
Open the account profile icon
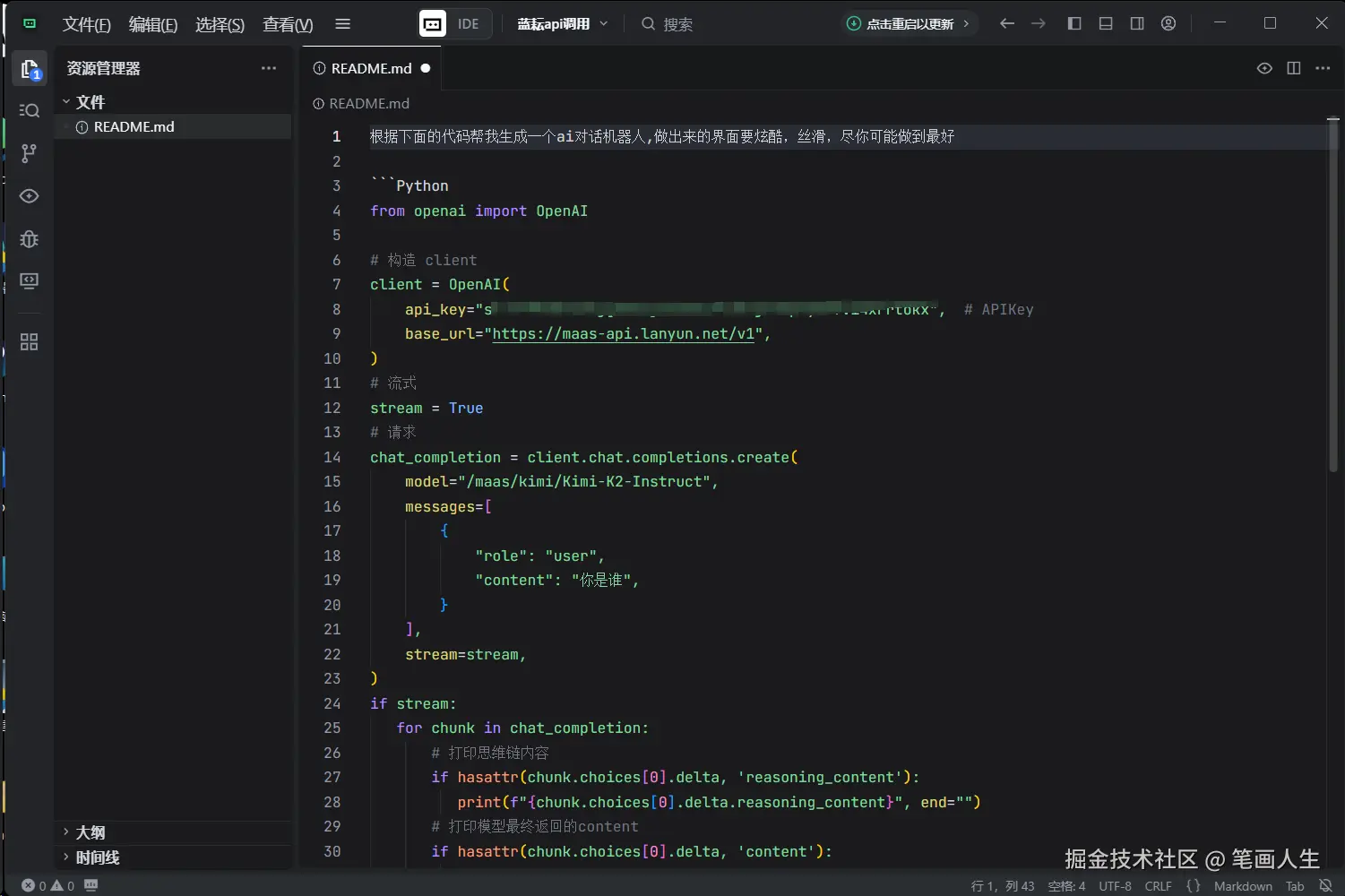(1168, 23)
